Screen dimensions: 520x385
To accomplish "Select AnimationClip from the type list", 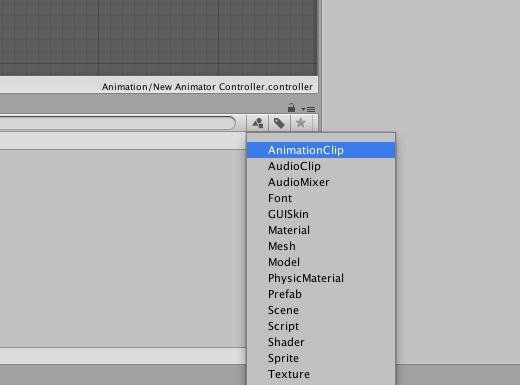I will click(x=321, y=150).
